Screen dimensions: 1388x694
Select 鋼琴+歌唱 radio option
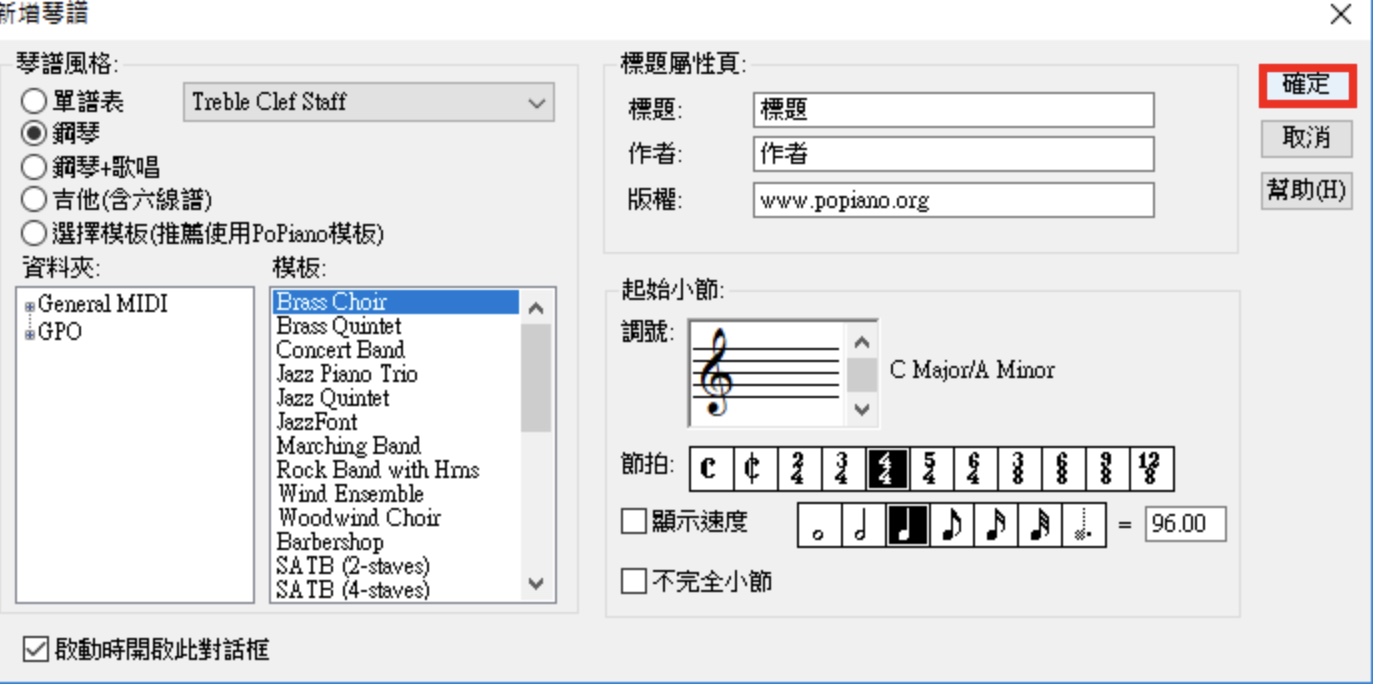point(35,166)
